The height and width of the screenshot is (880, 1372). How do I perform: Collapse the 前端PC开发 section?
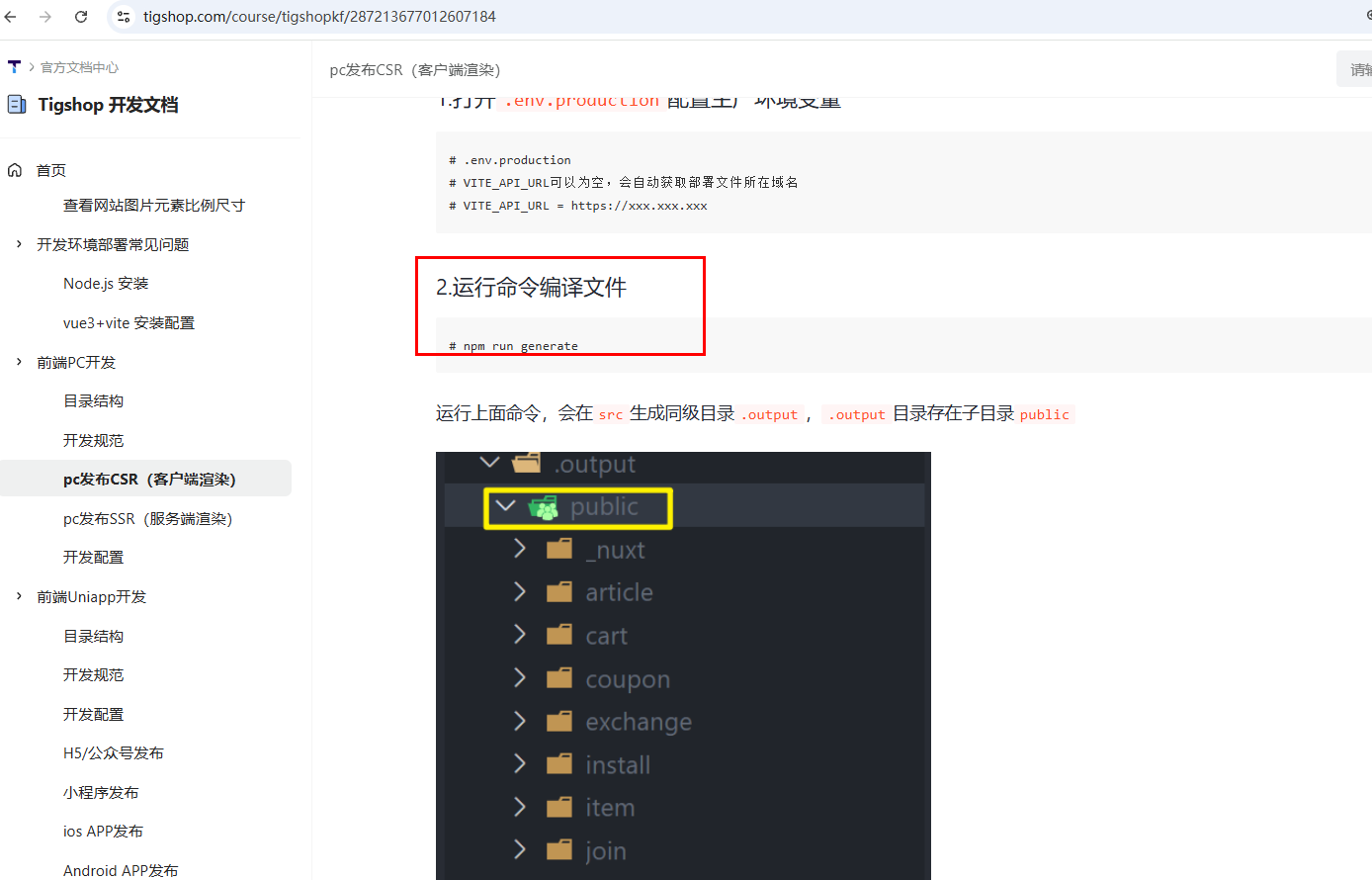pos(19,362)
